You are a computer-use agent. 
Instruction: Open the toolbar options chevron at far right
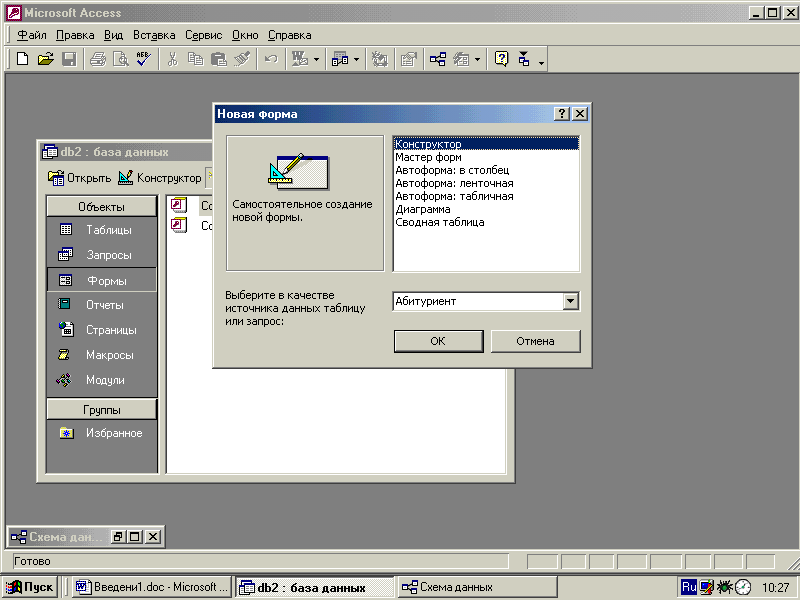pos(541,62)
